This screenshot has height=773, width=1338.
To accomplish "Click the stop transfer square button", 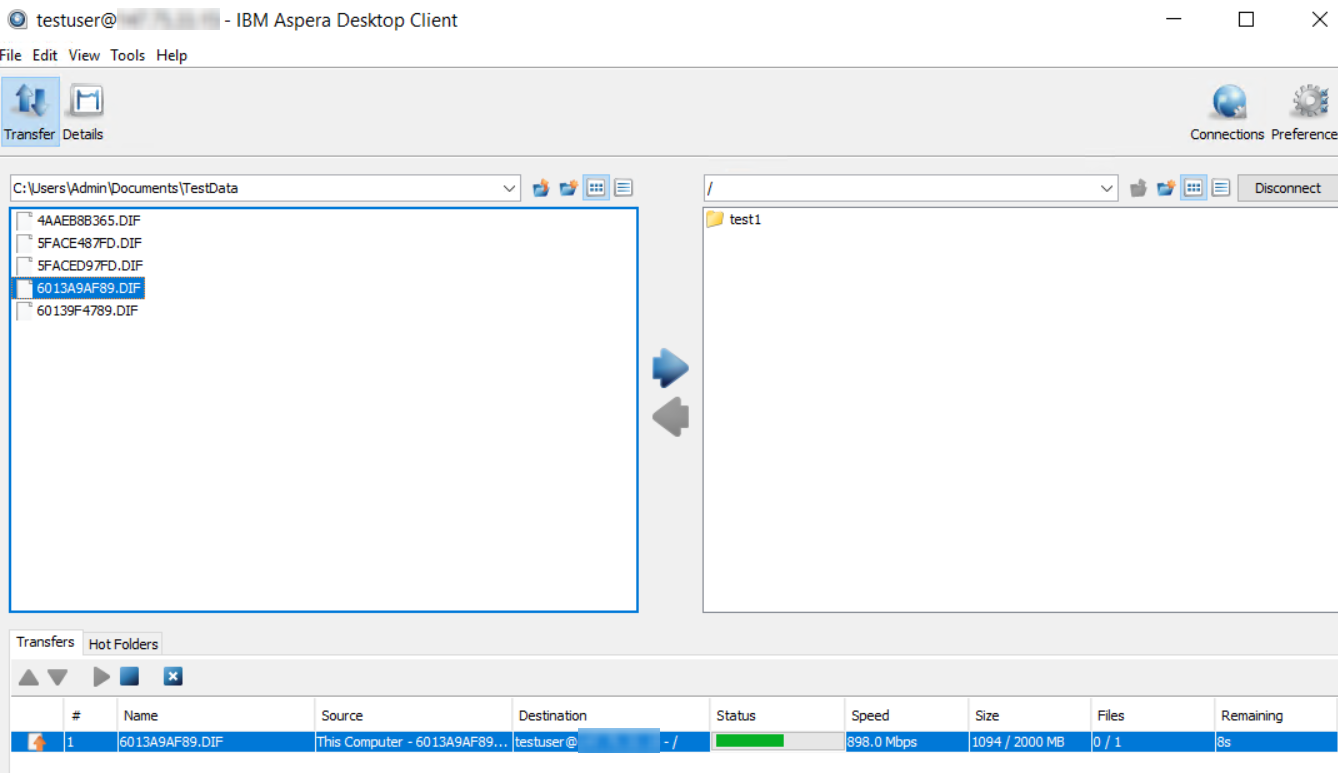I will coord(129,677).
